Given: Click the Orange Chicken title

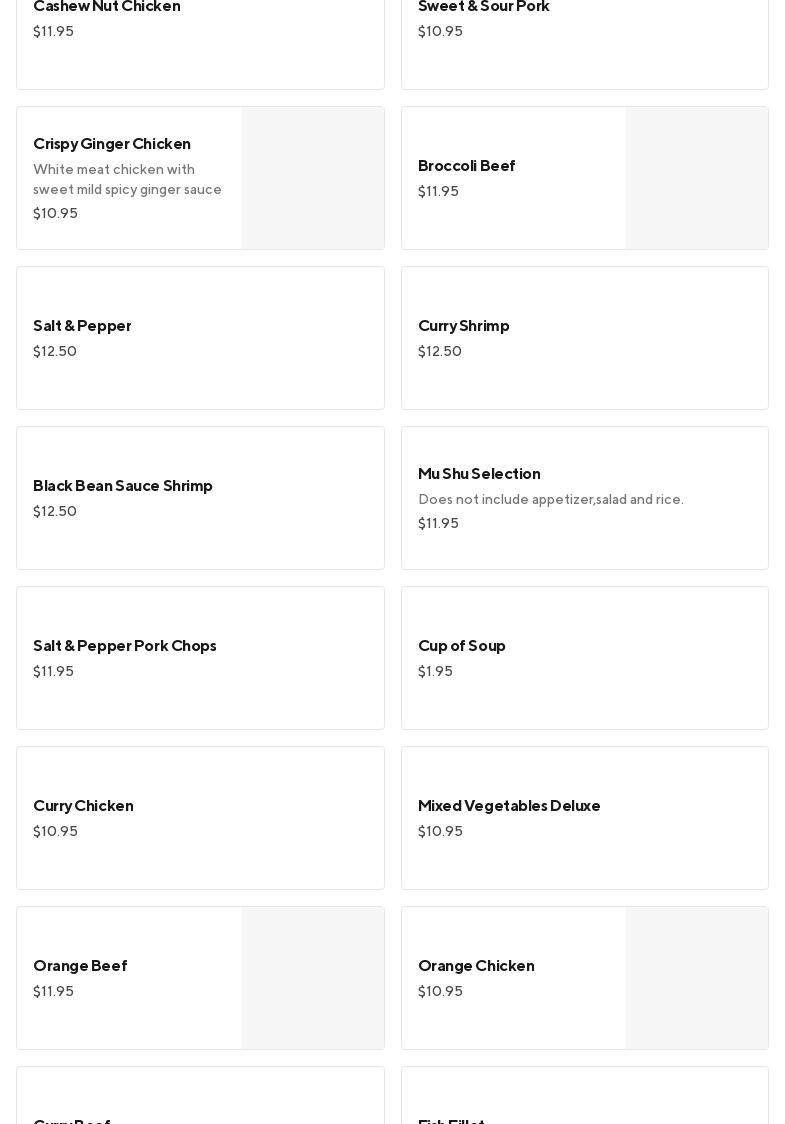Looking at the screenshot, I should click(476, 966).
